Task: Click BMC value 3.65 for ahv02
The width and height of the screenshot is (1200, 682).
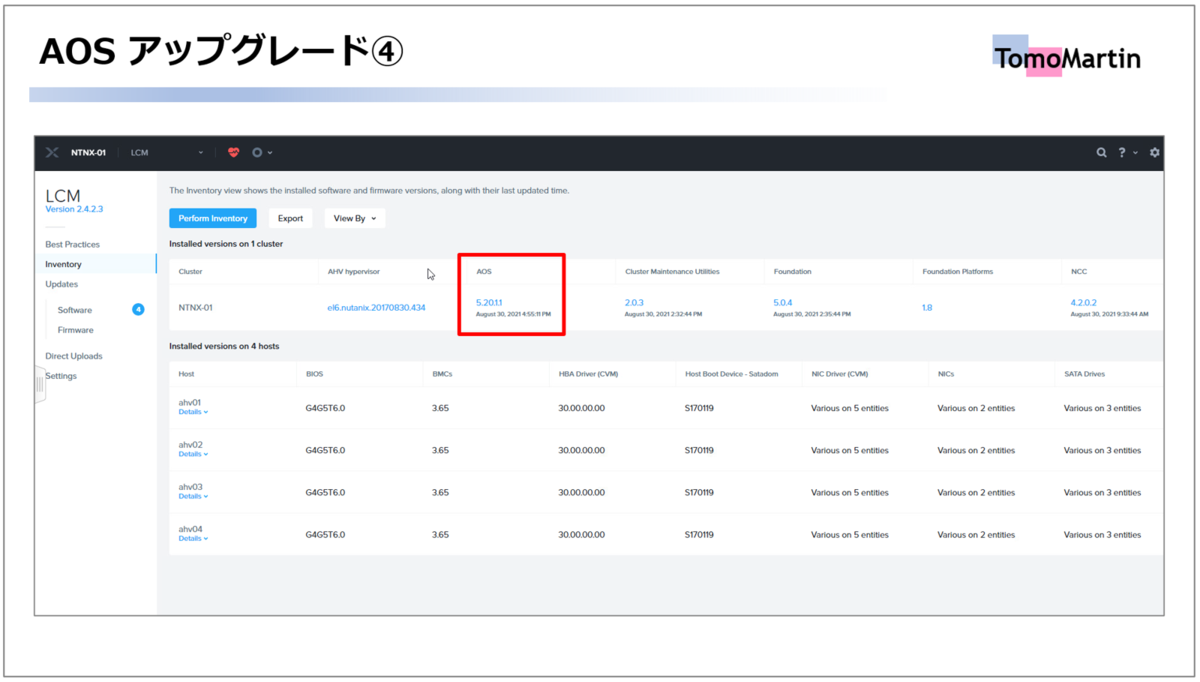Action: pos(440,450)
